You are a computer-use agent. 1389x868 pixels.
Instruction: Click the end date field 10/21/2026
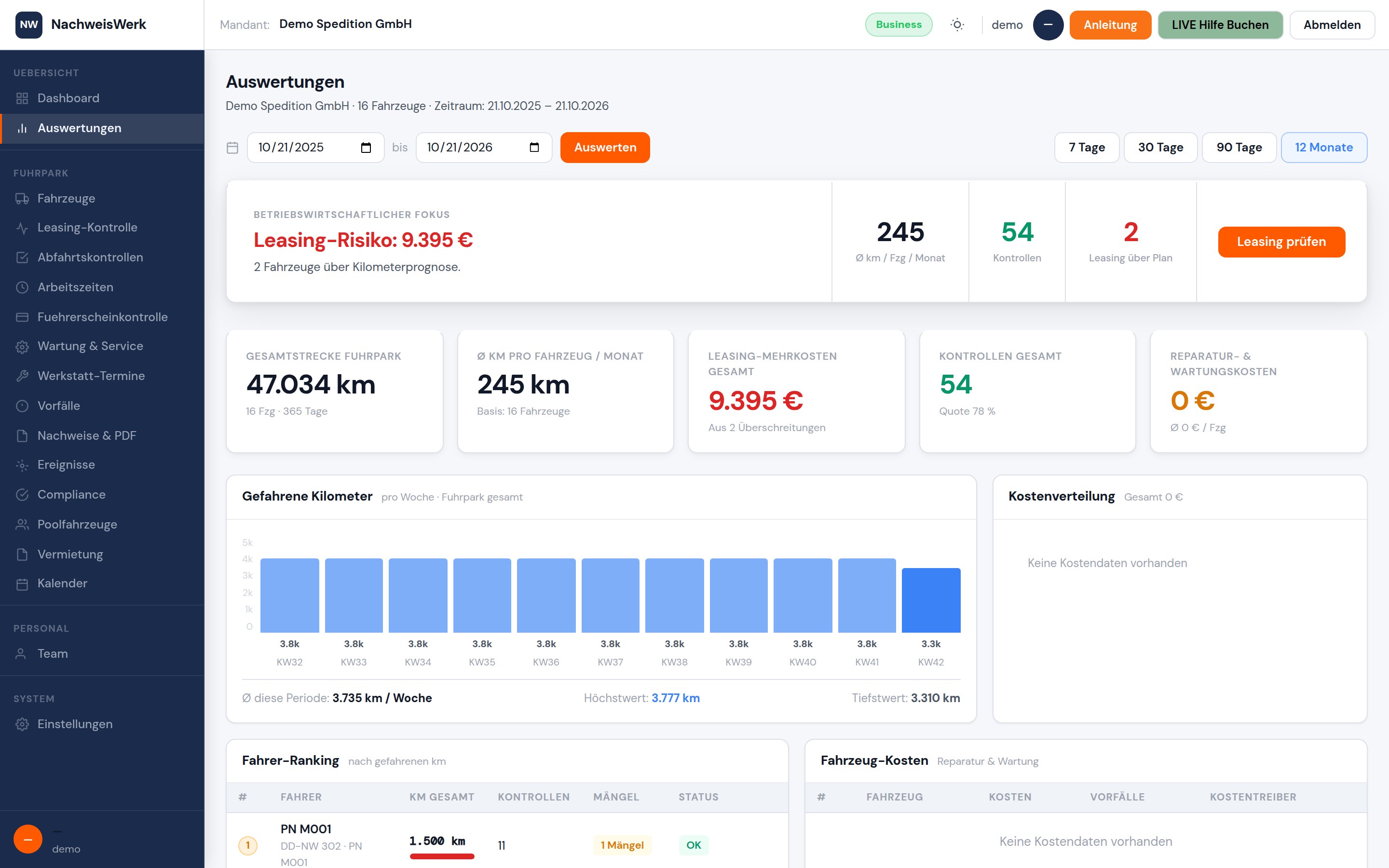pos(484,148)
